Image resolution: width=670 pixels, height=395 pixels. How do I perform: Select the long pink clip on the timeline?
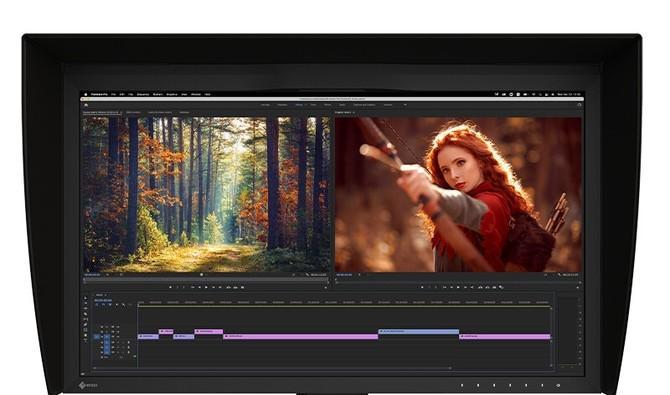tap(300, 337)
